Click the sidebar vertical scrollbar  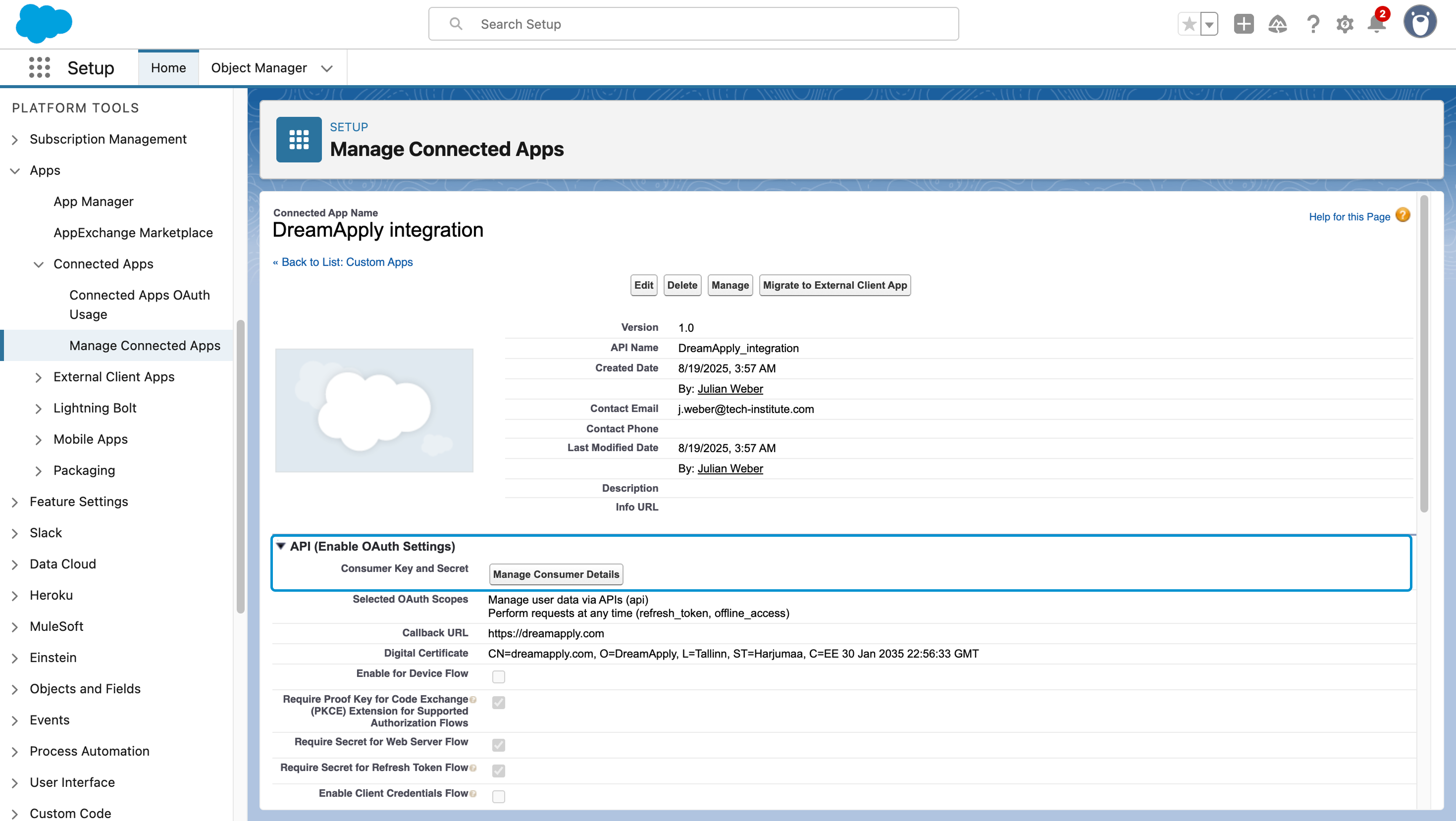point(240,467)
